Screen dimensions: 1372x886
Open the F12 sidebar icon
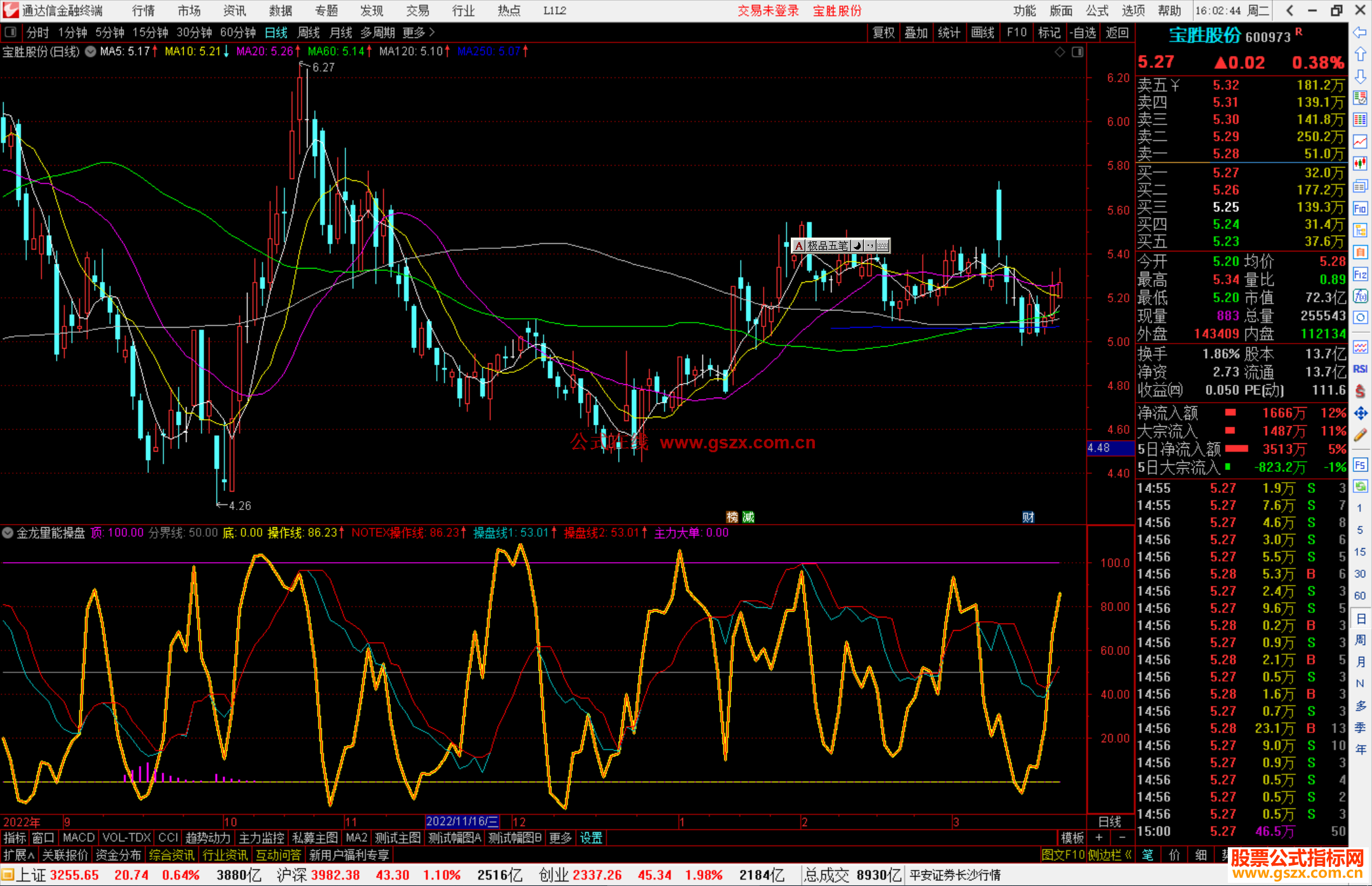1360,274
